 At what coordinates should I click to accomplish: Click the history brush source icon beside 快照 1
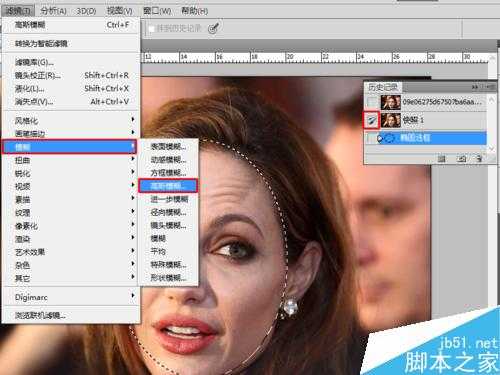tap(371, 120)
